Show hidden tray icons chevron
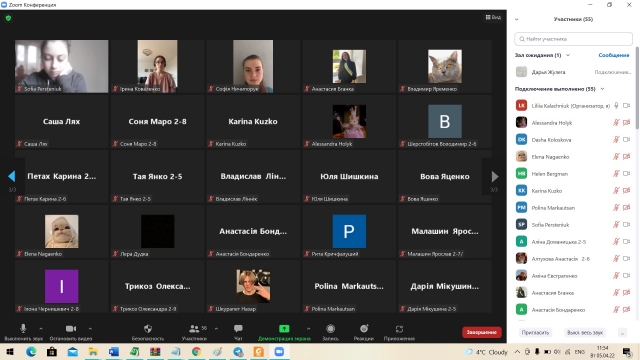This screenshot has height=360, width=640. [517, 351]
